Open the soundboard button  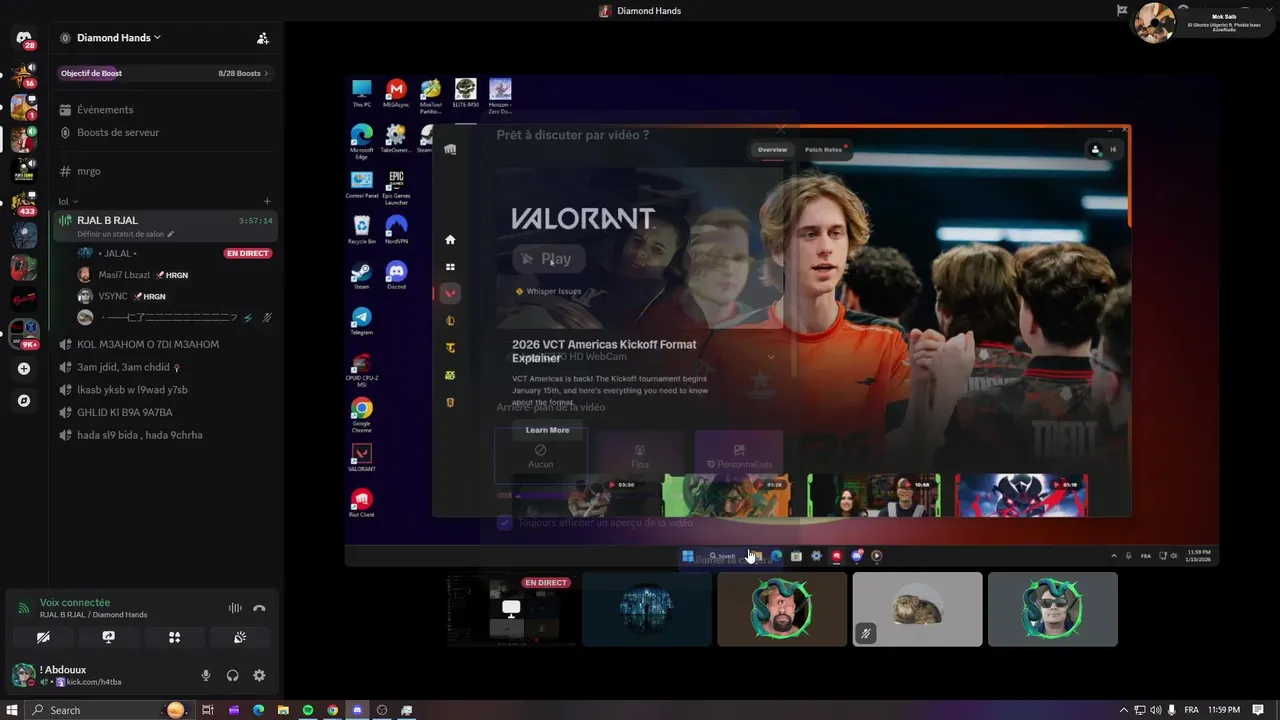tap(240, 637)
